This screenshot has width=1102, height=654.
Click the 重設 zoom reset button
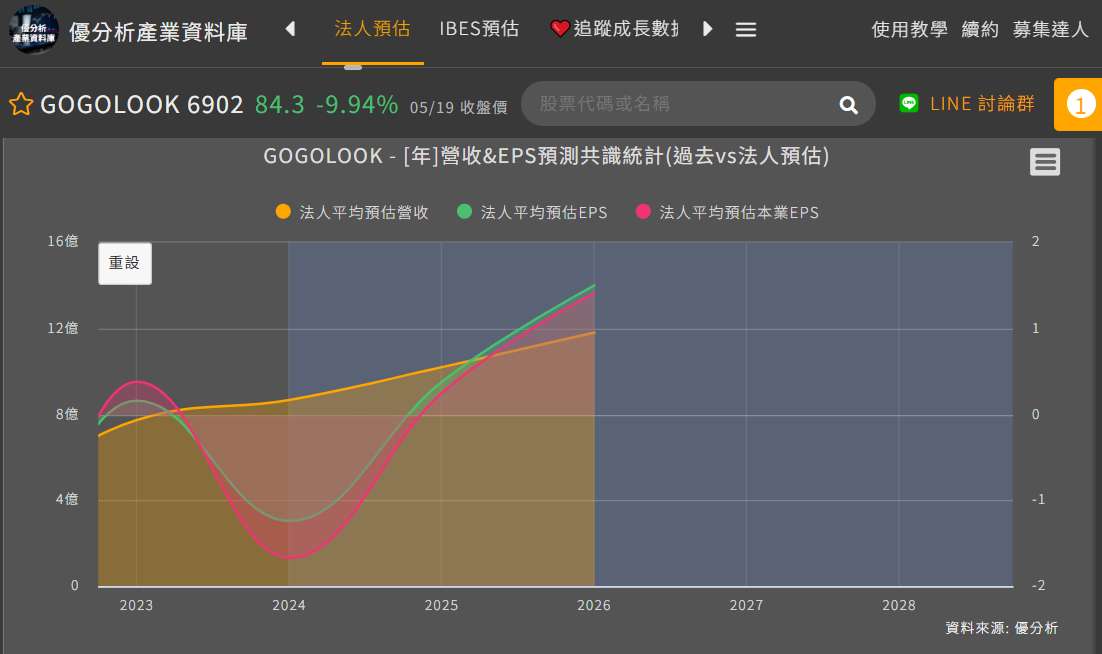tap(124, 263)
